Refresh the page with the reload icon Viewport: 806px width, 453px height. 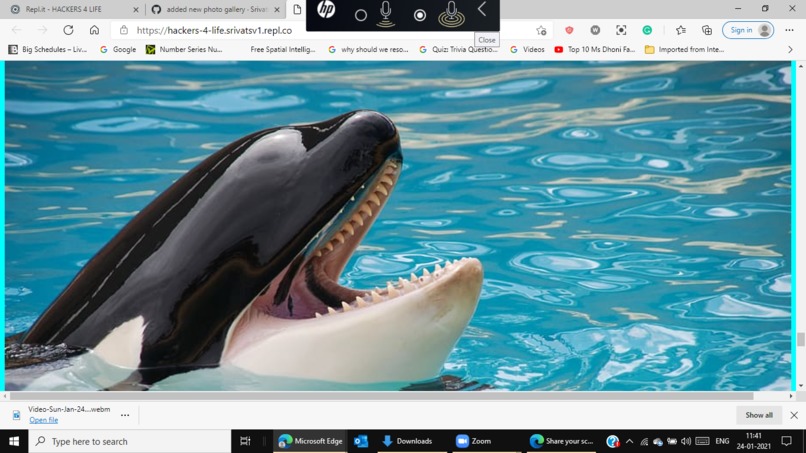68,30
